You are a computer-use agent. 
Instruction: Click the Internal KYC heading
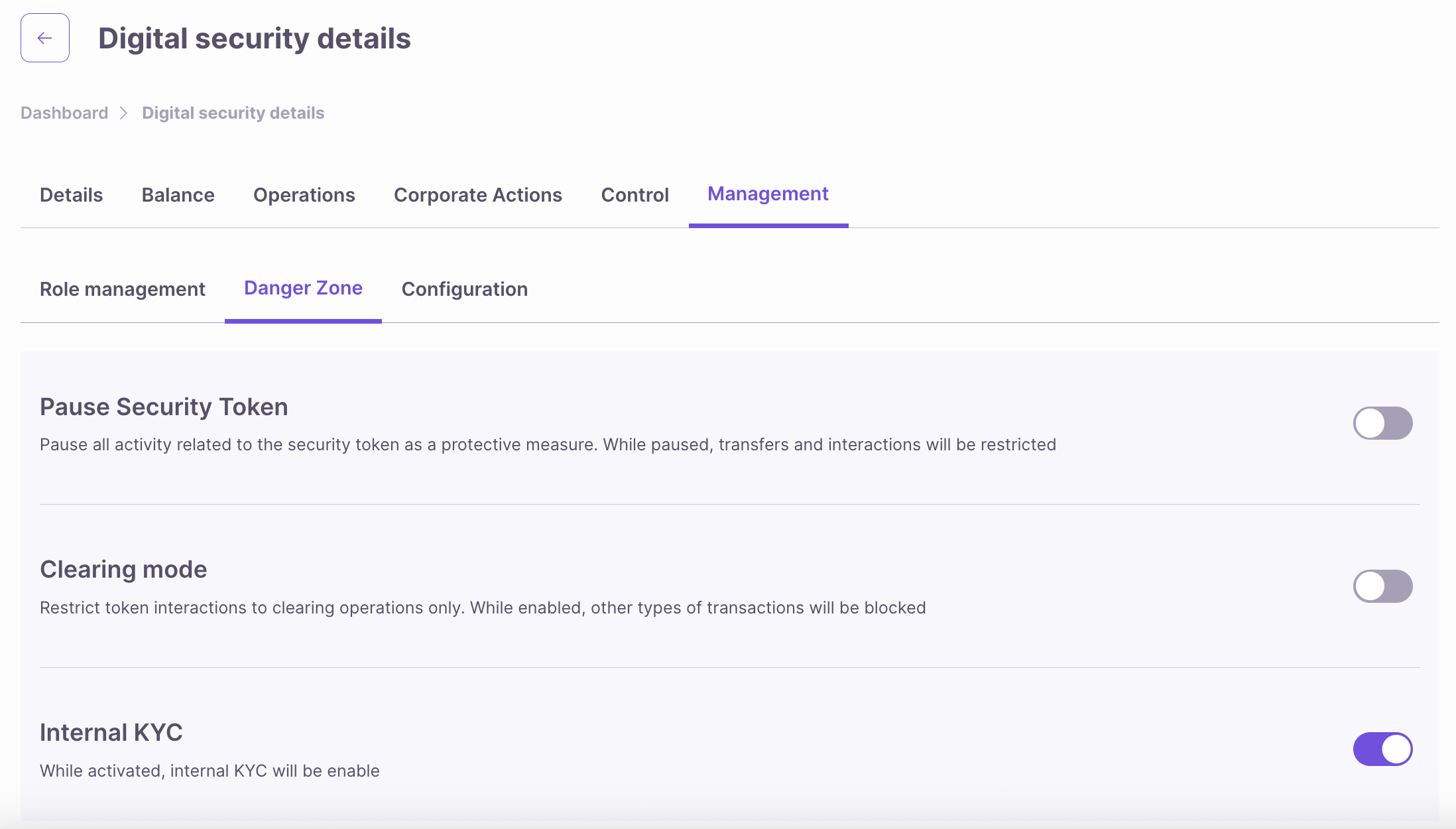tap(111, 733)
